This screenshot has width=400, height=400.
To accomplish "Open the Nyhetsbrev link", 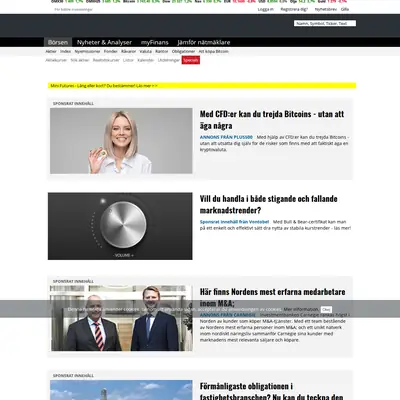I will pyautogui.click(x=326, y=9).
